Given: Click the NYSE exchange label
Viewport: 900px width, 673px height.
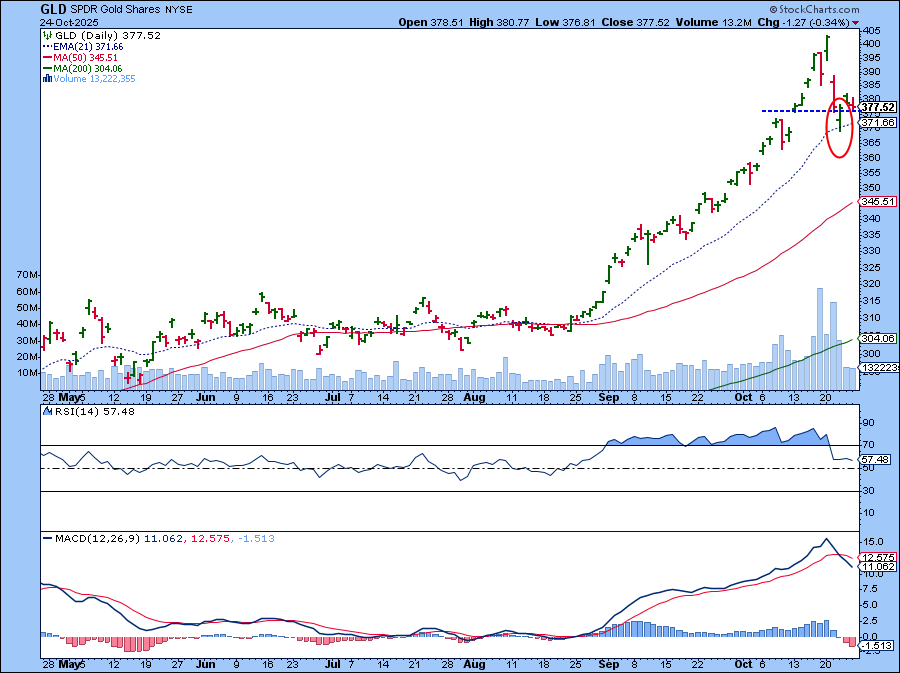Looking at the screenshot, I should tap(179, 10).
